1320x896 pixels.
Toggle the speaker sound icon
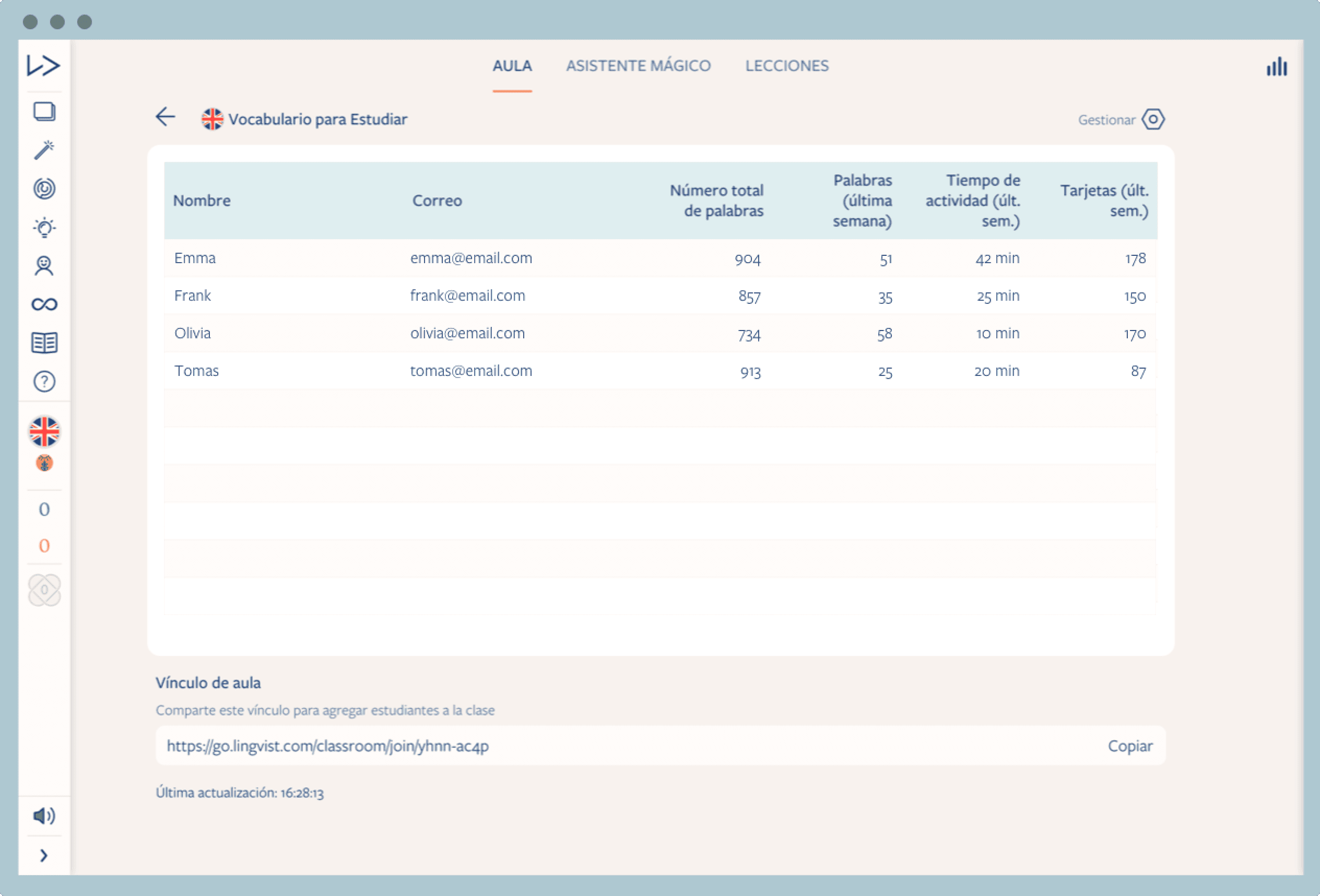(44, 816)
